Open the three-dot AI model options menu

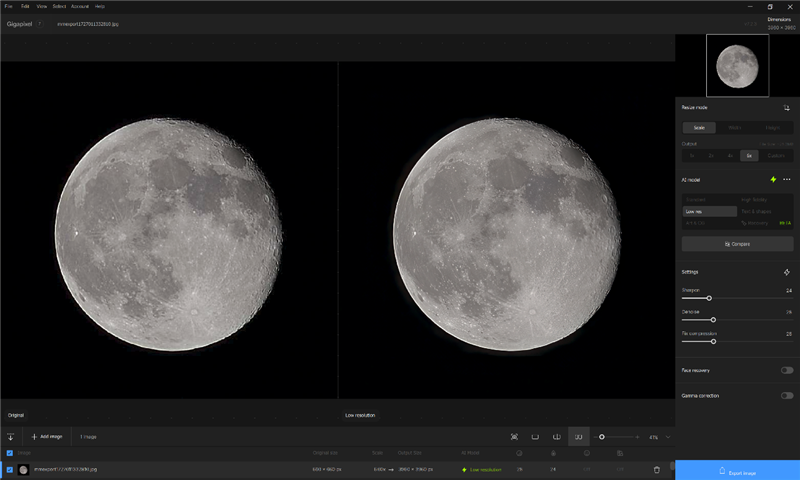787,180
